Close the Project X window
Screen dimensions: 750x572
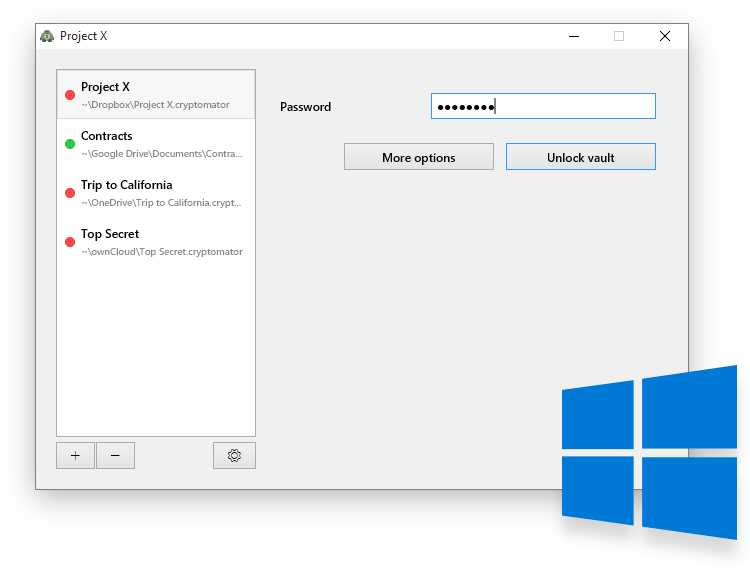[x=665, y=36]
